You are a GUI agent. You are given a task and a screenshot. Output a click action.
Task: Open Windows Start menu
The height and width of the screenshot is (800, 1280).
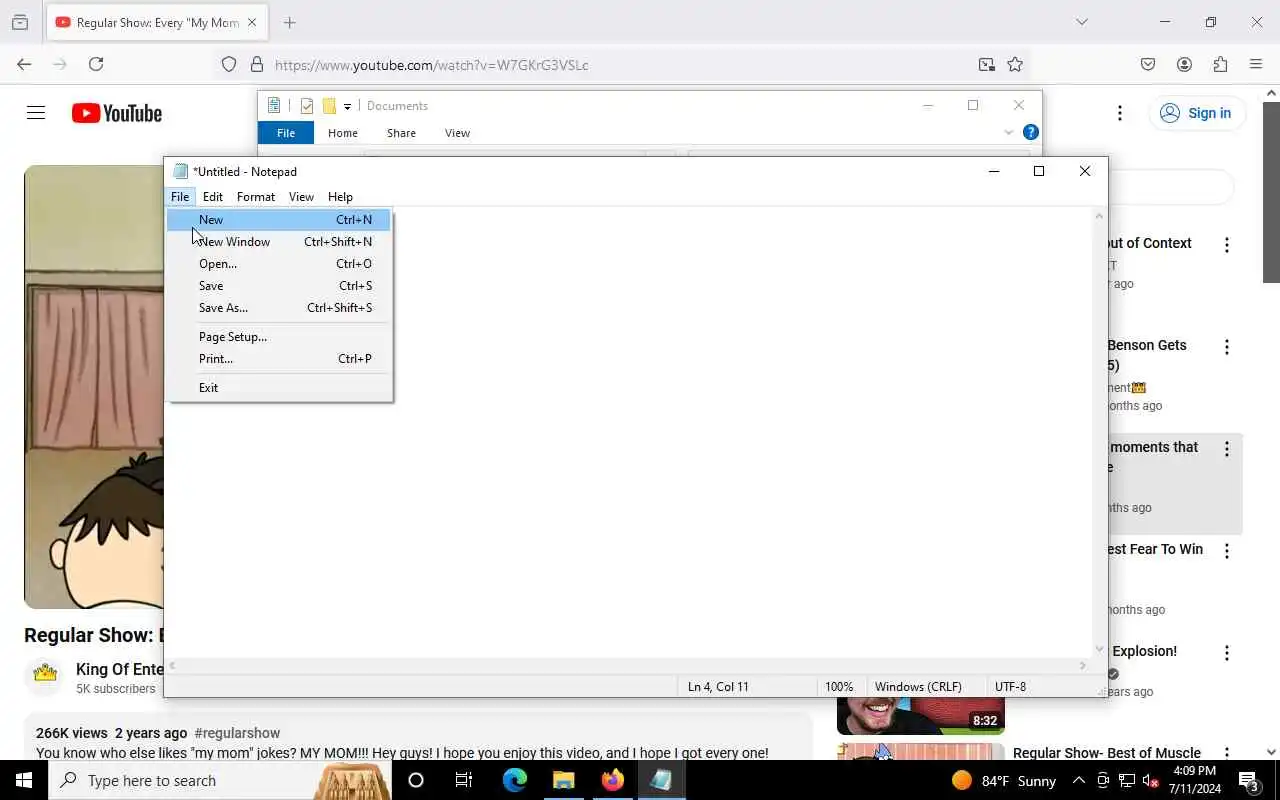(24, 780)
